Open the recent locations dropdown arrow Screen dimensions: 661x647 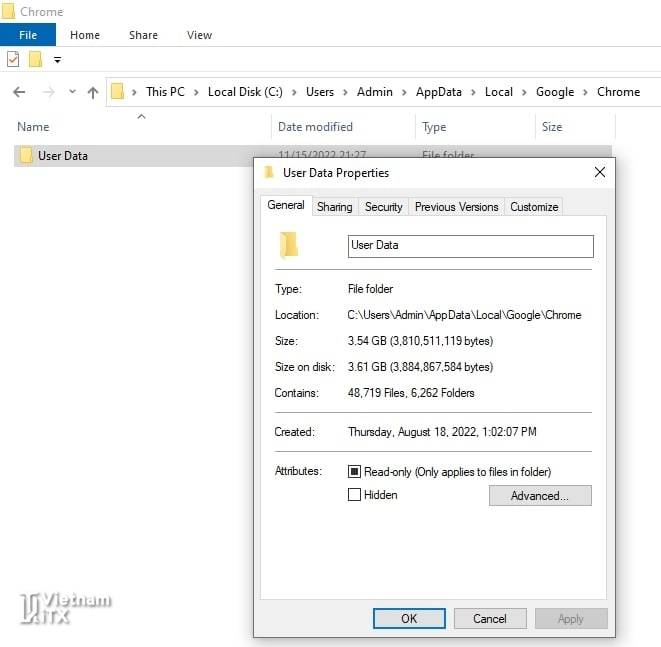tap(72, 92)
